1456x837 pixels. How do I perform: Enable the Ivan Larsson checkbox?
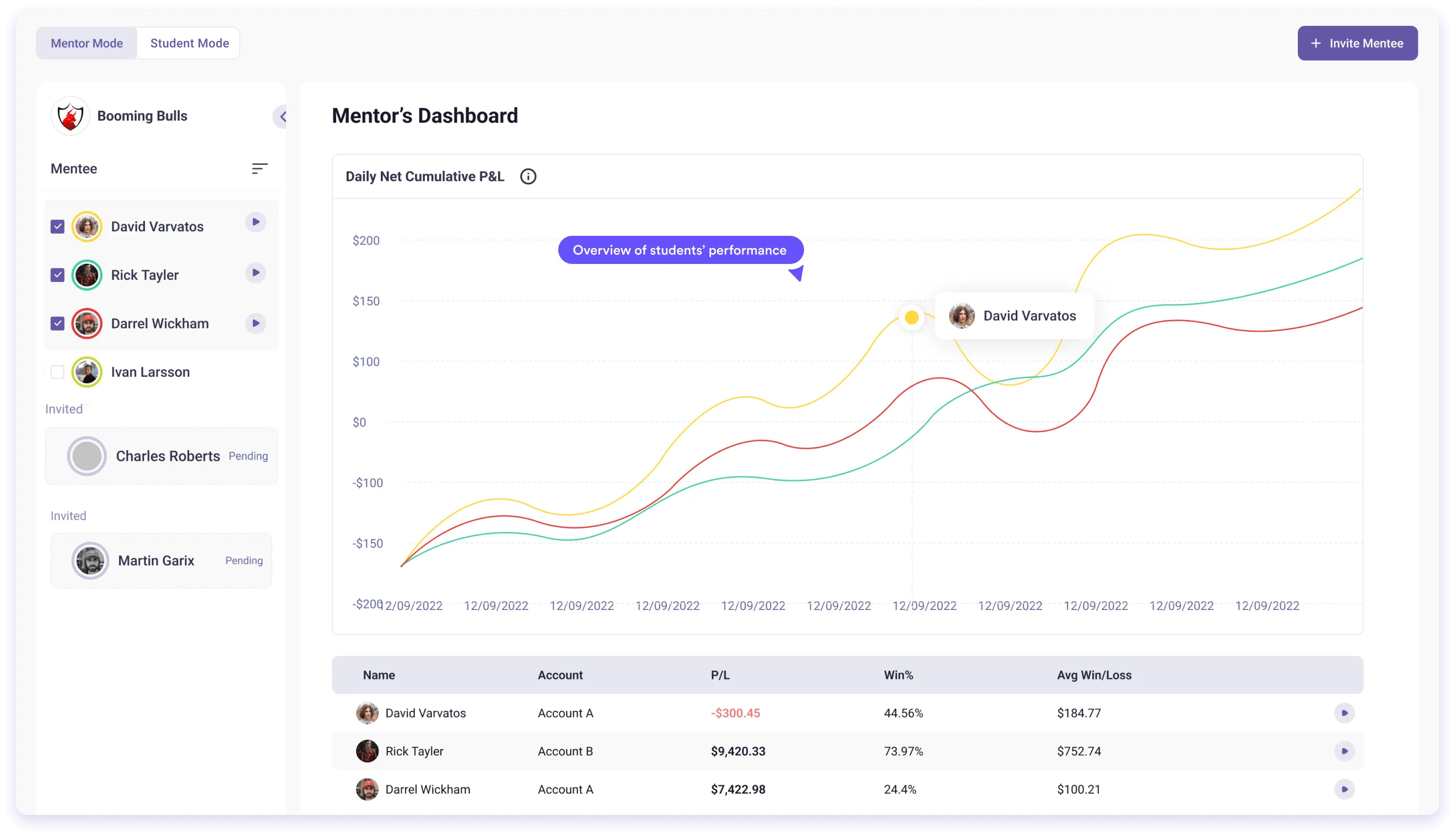coord(57,372)
